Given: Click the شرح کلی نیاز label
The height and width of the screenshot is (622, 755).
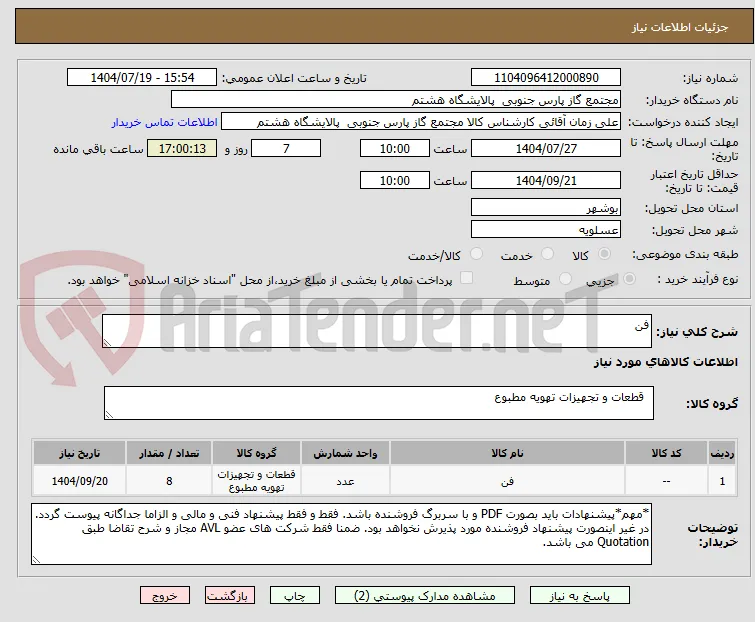Looking at the screenshot, I should point(697,331).
